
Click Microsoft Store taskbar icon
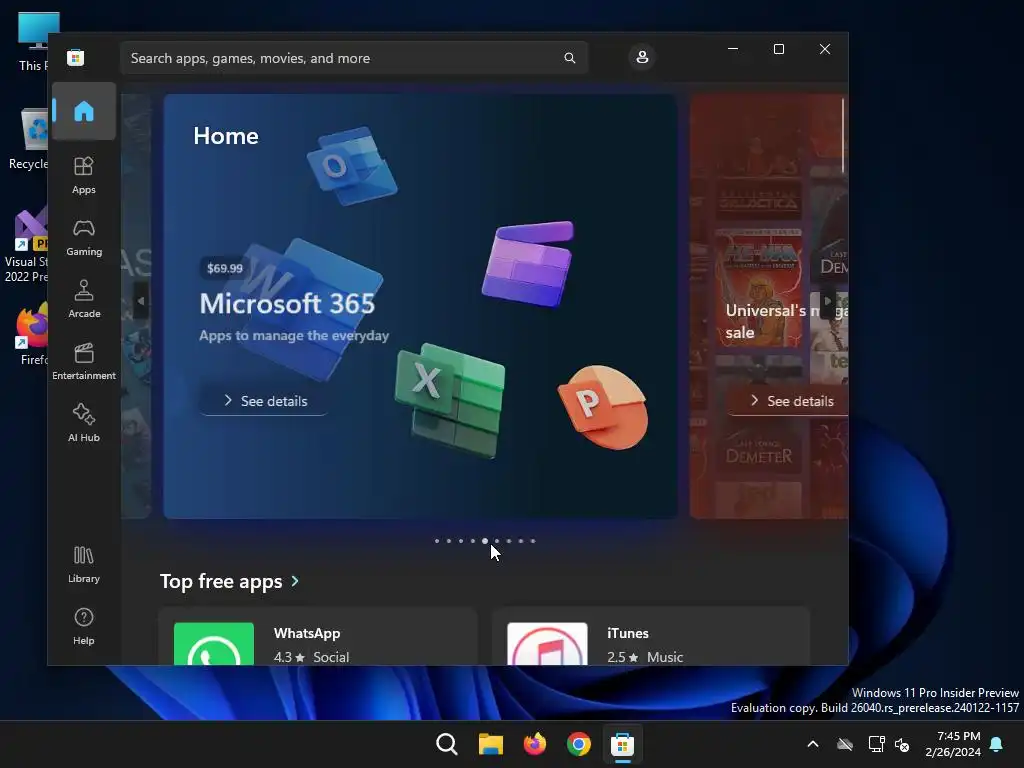point(622,744)
